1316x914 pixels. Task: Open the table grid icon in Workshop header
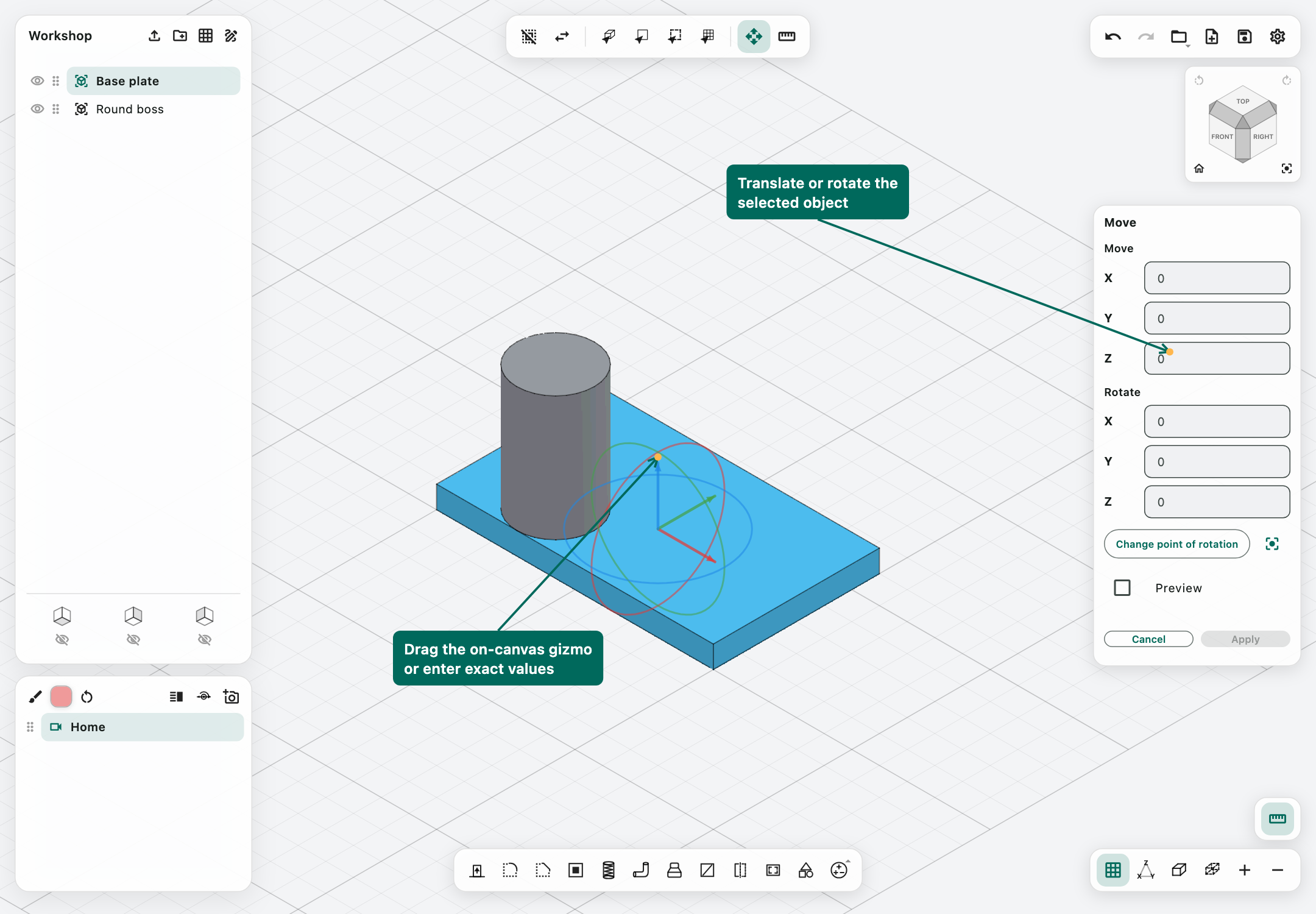click(x=205, y=36)
